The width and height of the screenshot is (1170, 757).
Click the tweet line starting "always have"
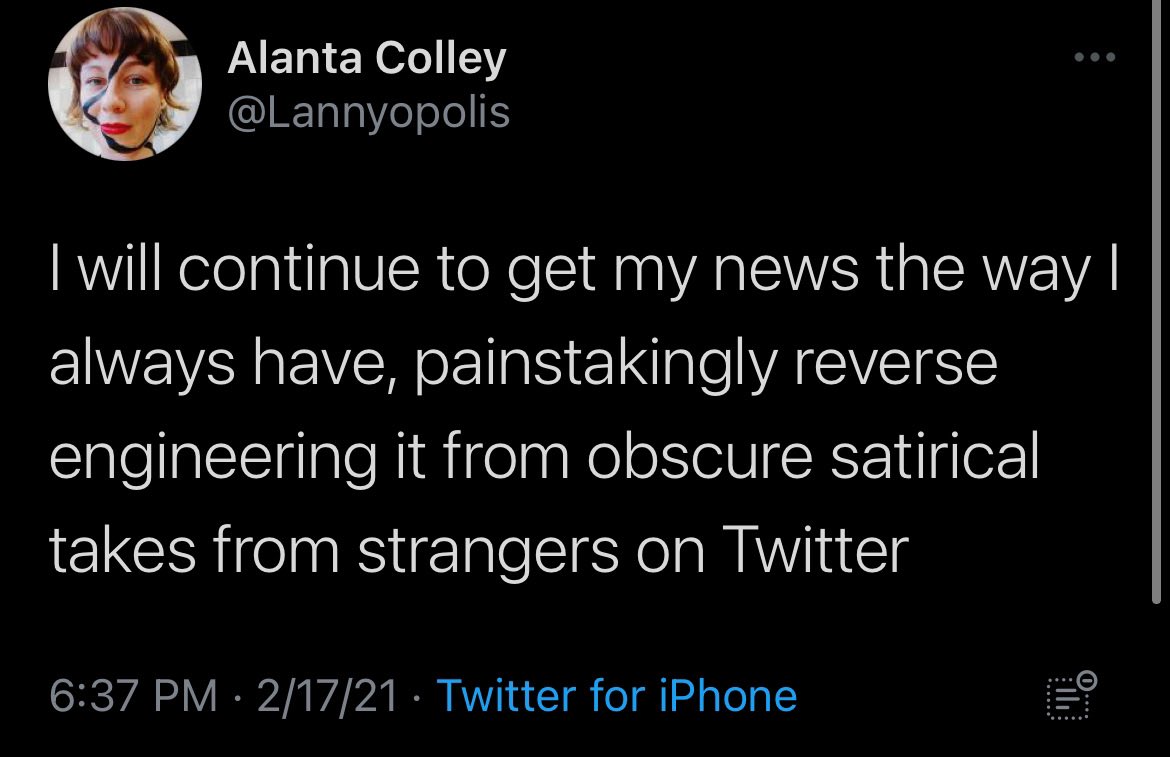pos(523,365)
